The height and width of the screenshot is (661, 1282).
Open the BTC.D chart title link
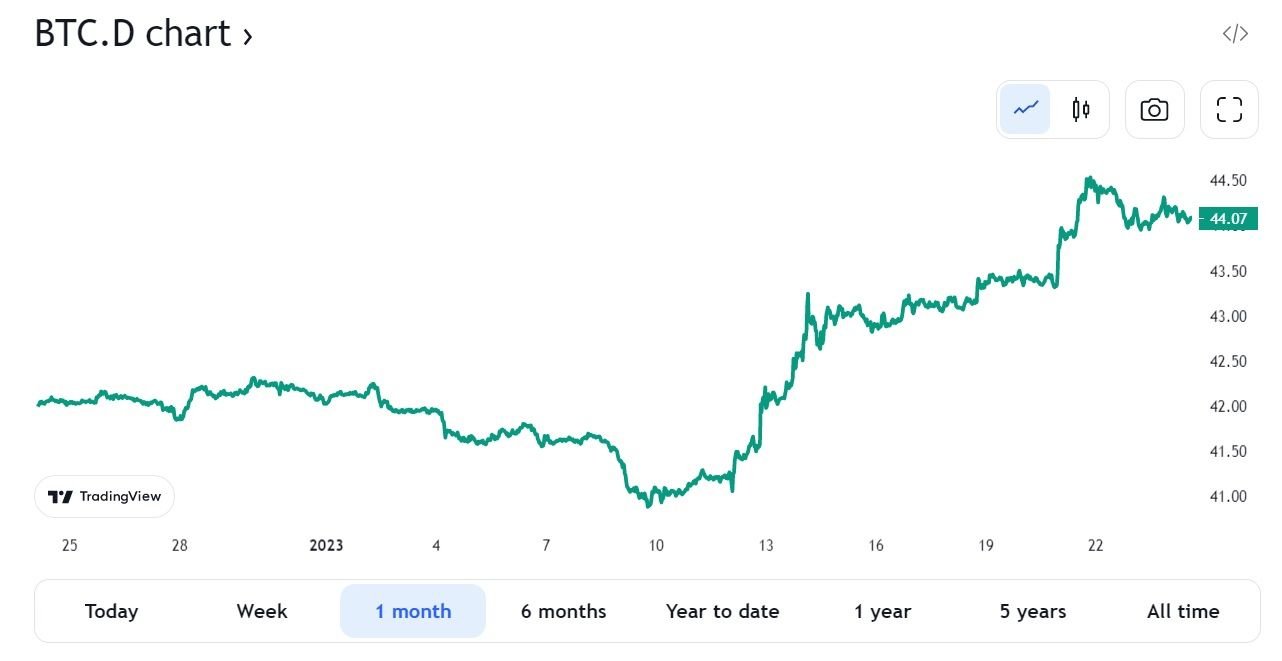(x=133, y=34)
